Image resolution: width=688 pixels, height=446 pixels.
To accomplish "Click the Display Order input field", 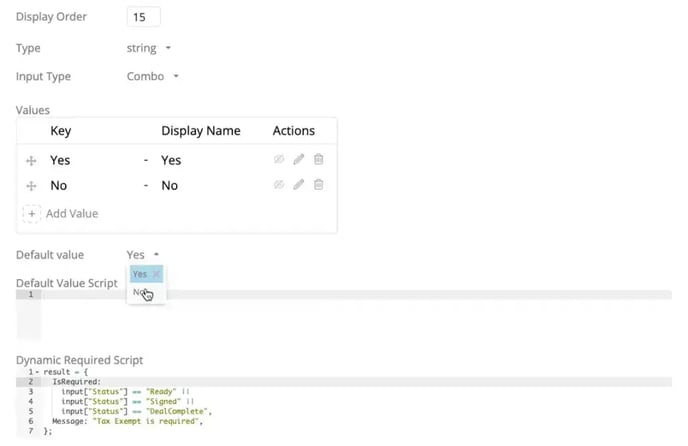I will 144,17.
